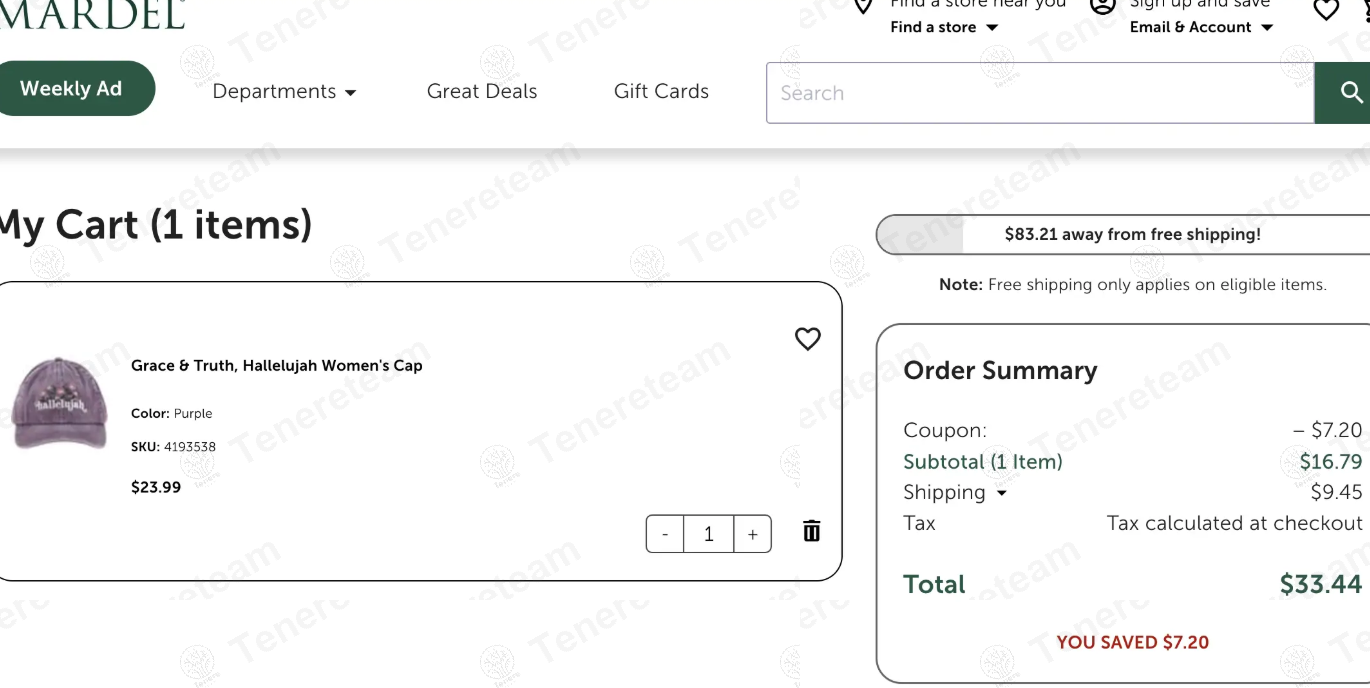Open the Departments menu
1370x688 pixels.
click(284, 92)
